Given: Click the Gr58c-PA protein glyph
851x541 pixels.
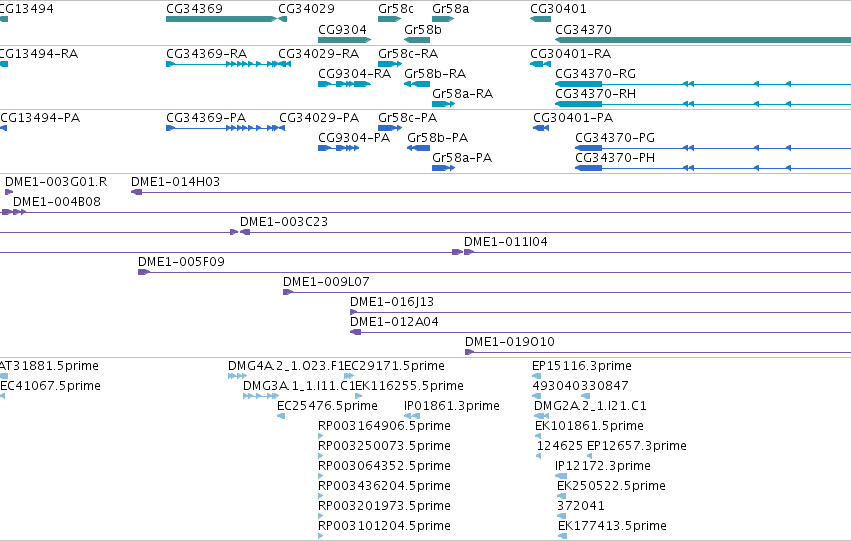Looking at the screenshot, I should point(390,128).
